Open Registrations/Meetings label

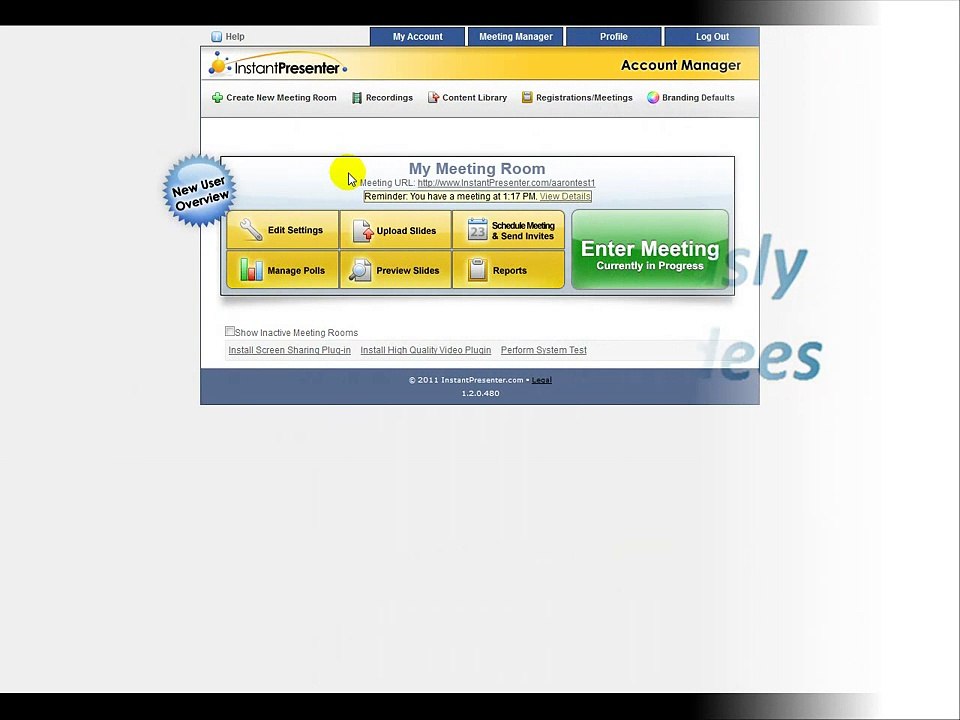point(584,97)
